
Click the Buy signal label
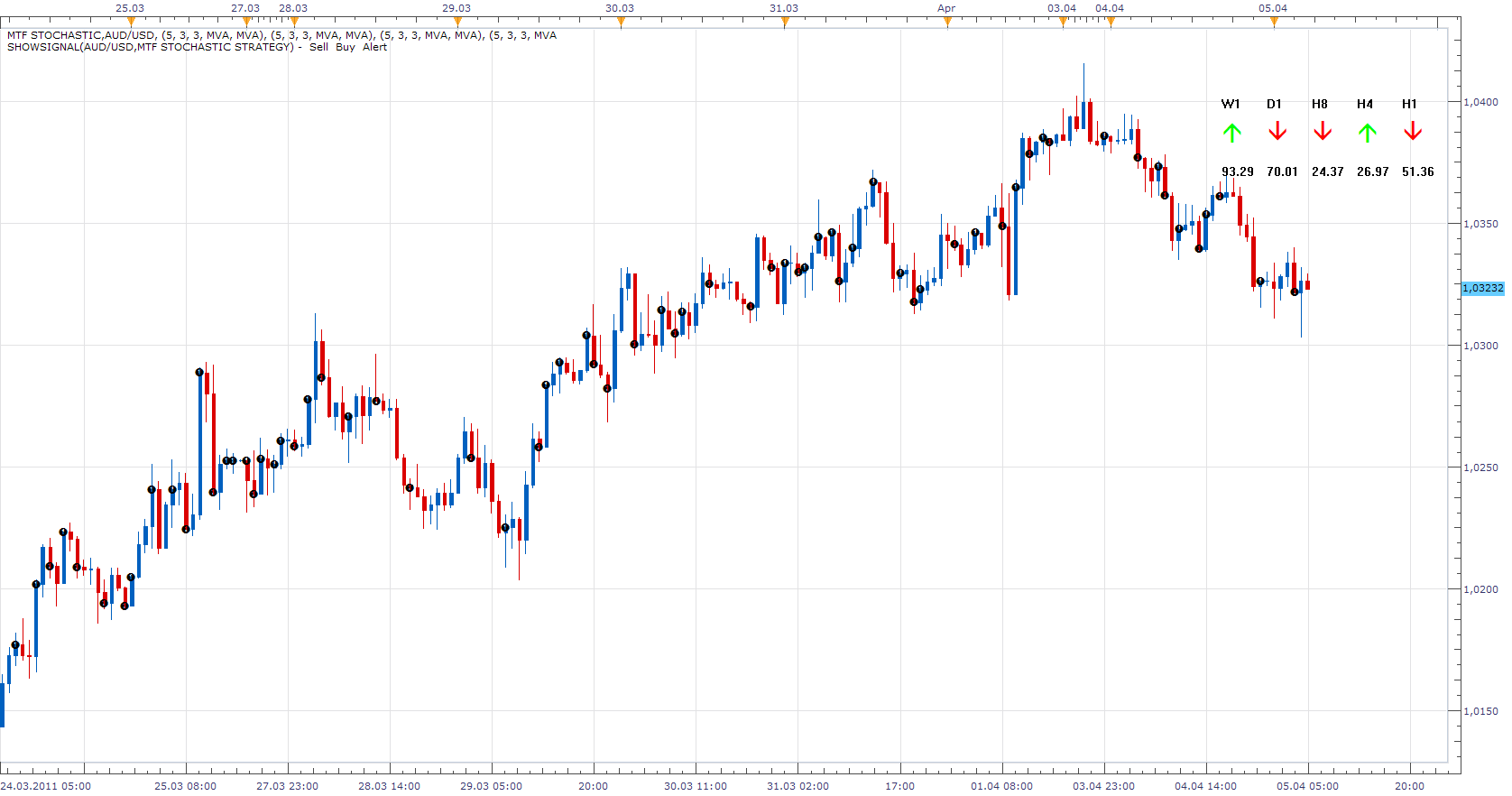click(x=346, y=47)
